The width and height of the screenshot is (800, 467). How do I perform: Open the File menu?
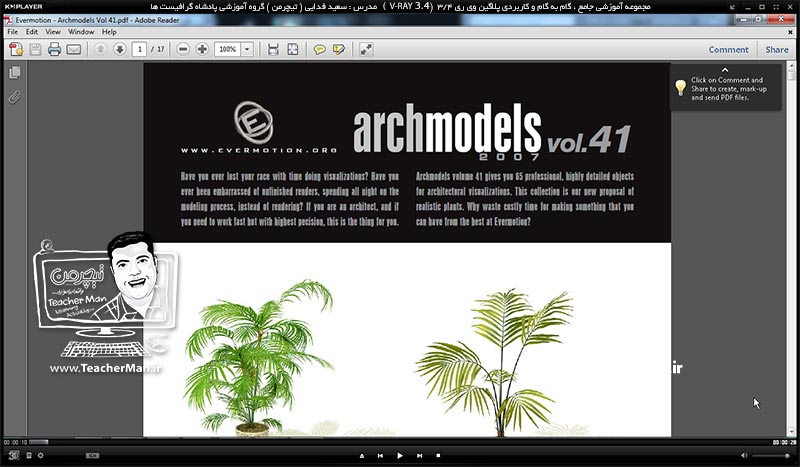pyautogui.click(x=13, y=32)
